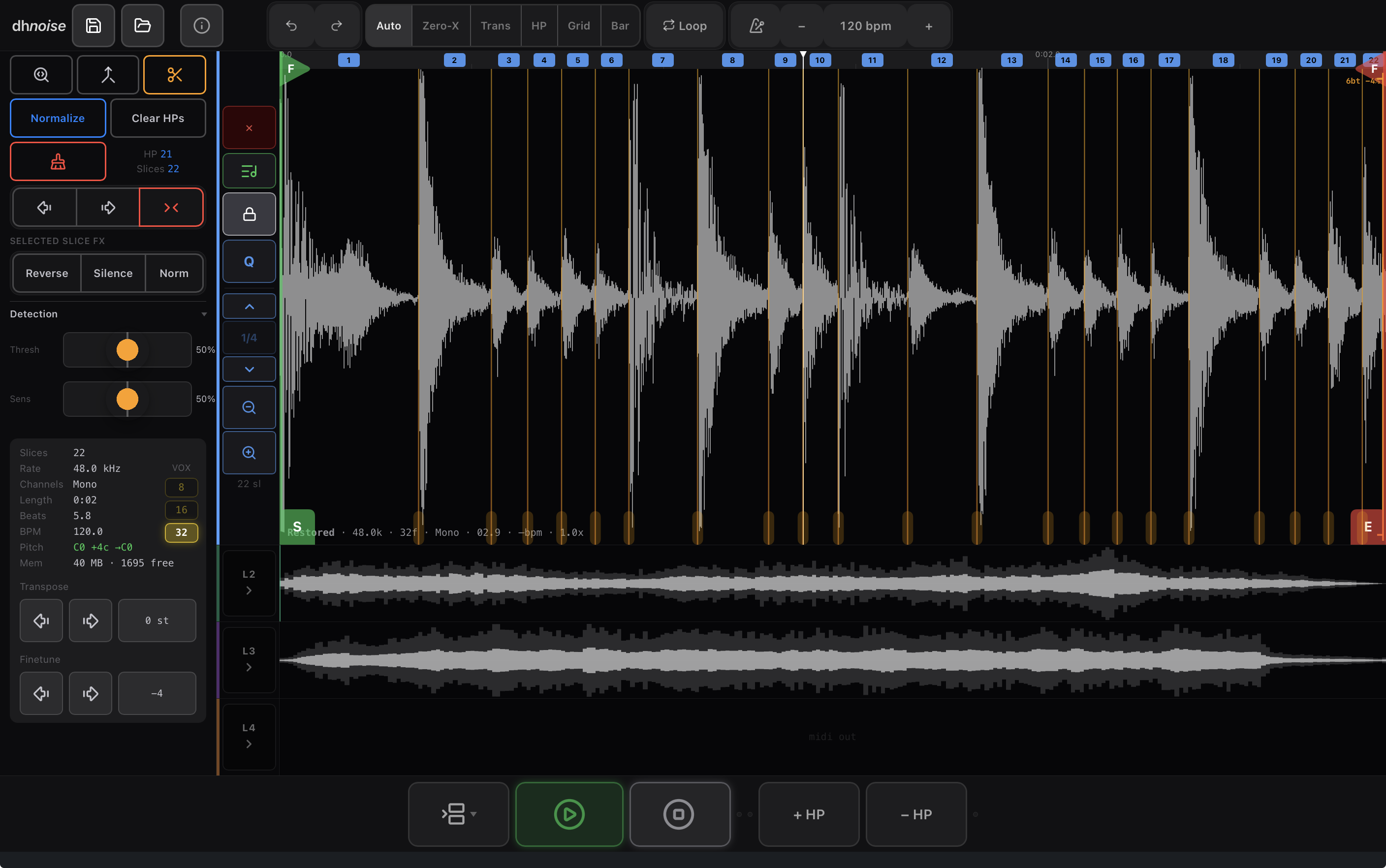Open the 1/4 grid value selector
The height and width of the screenshot is (868, 1386).
coord(249,338)
